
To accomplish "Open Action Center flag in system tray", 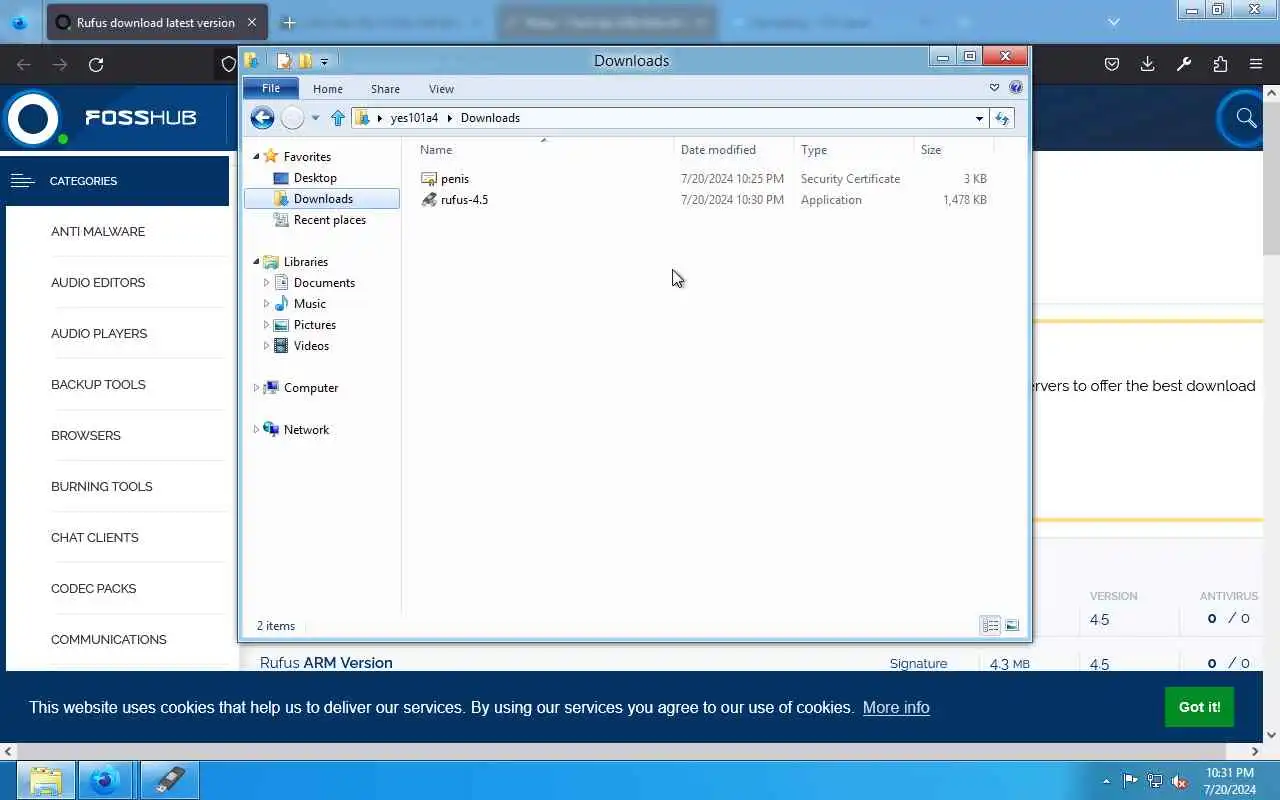I will (1130, 781).
